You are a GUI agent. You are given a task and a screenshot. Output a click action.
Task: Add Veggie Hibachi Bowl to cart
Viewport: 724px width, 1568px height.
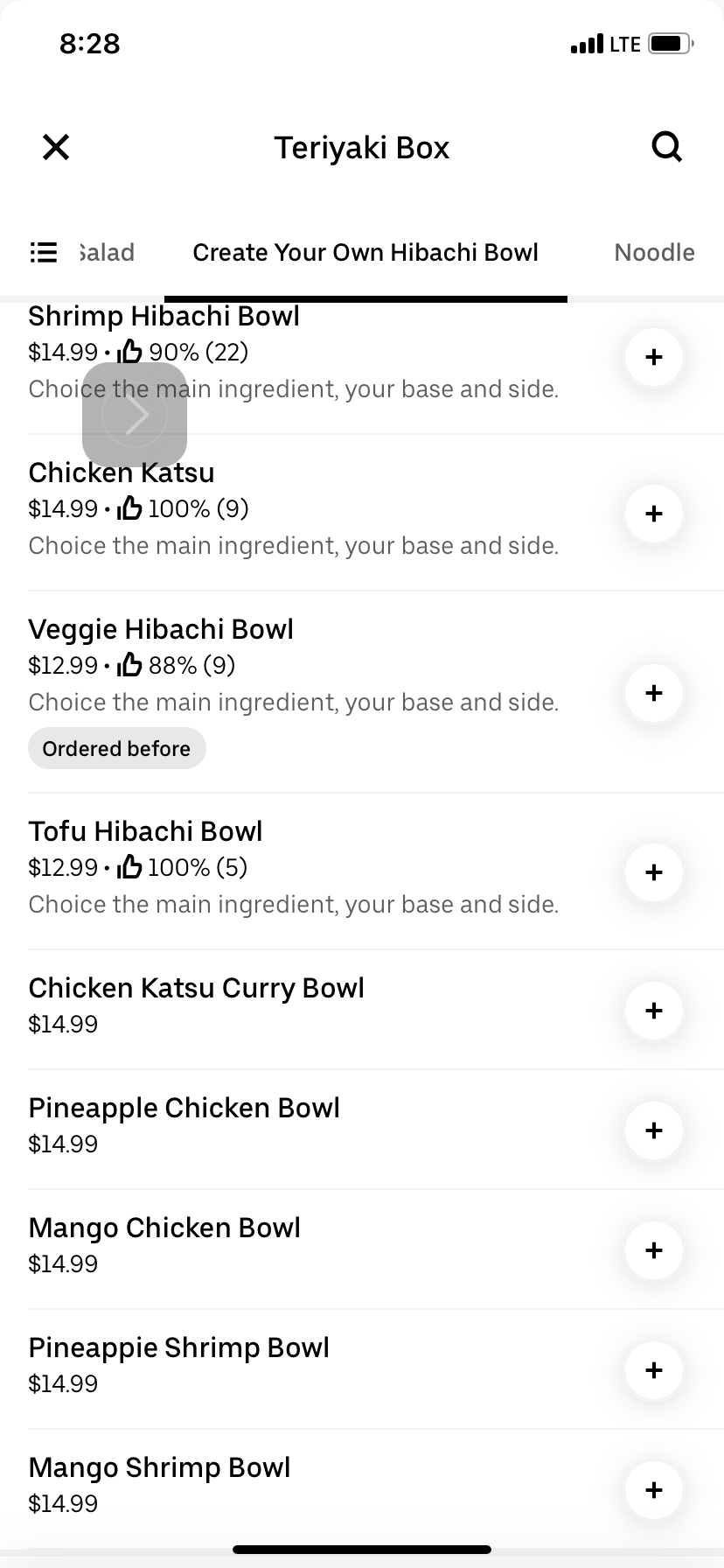point(653,693)
